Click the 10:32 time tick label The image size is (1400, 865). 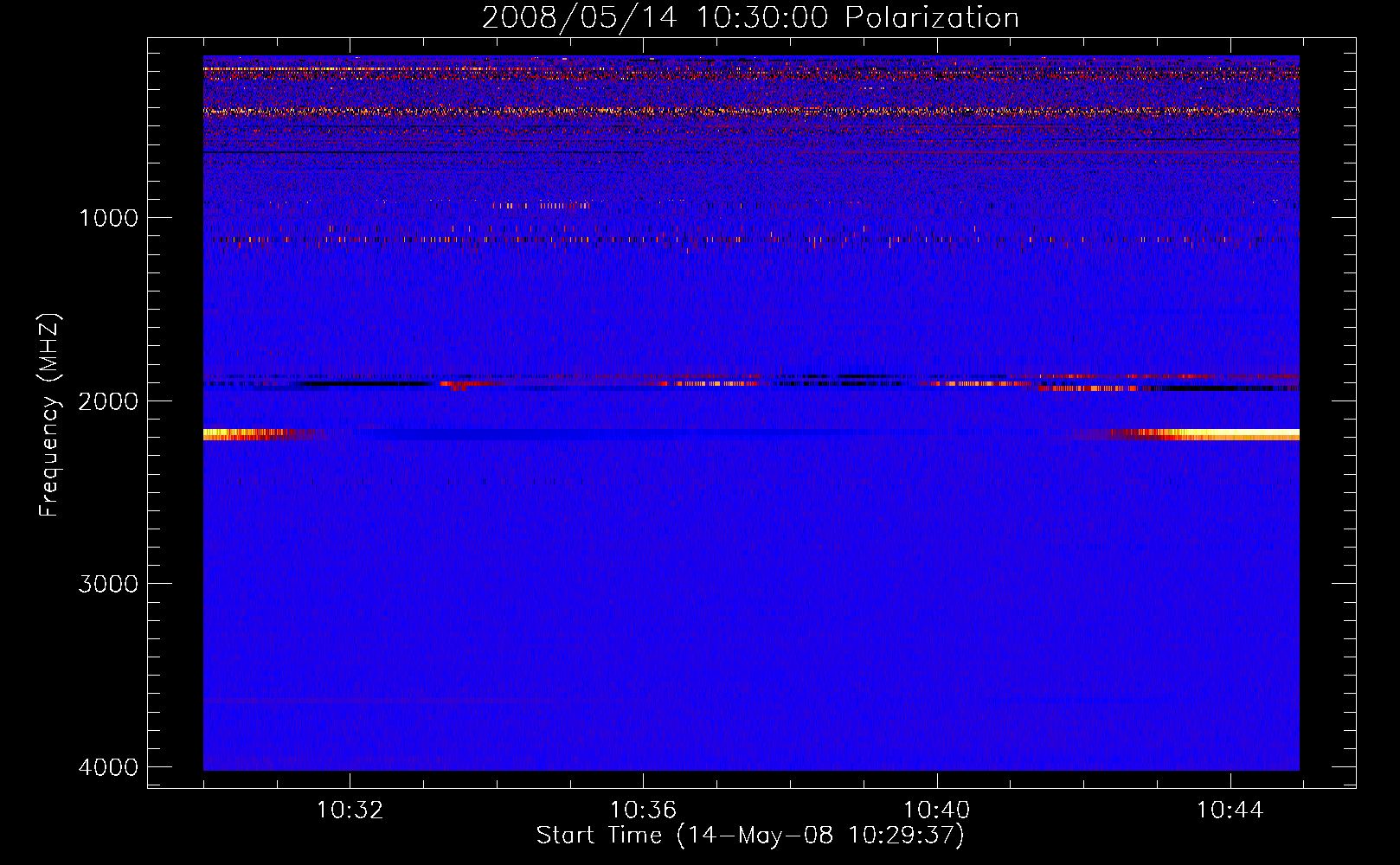click(350, 811)
